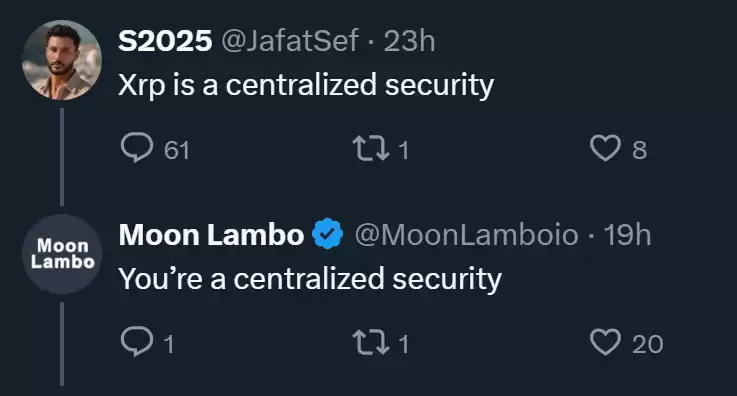The height and width of the screenshot is (396, 737).
Task: Reply to Moon Lambo's tweet via the comment icon
Action: coord(137,342)
